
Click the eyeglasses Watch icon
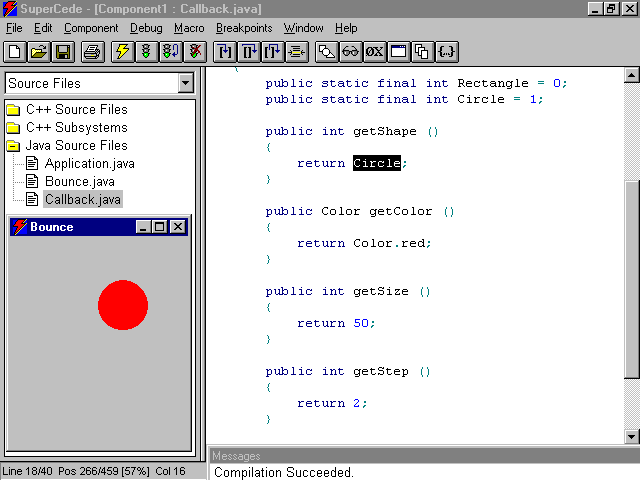[x=351, y=52]
